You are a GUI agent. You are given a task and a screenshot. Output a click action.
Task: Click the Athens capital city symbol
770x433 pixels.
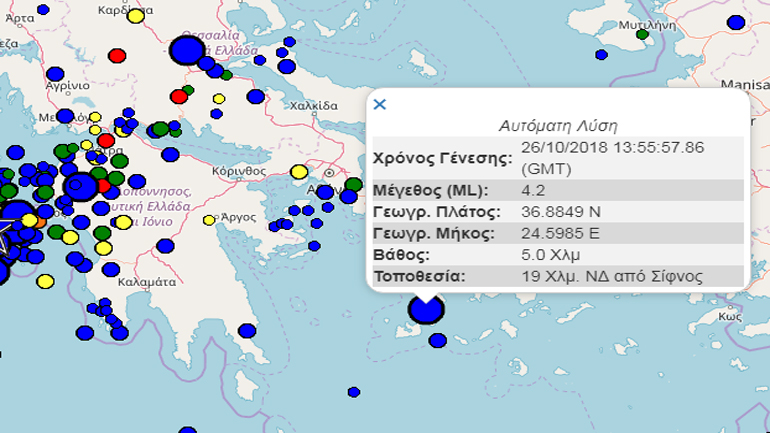[329, 173]
